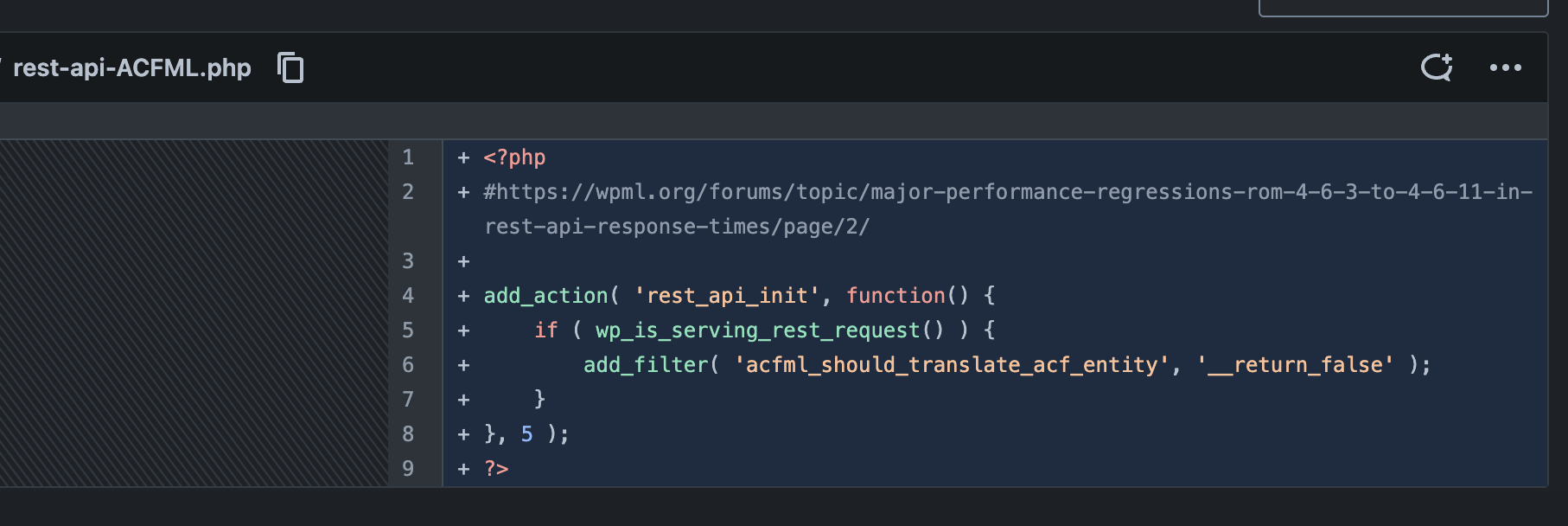Select line number 4
The width and height of the screenshot is (1568, 526).
pyautogui.click(x=408, y=296)
